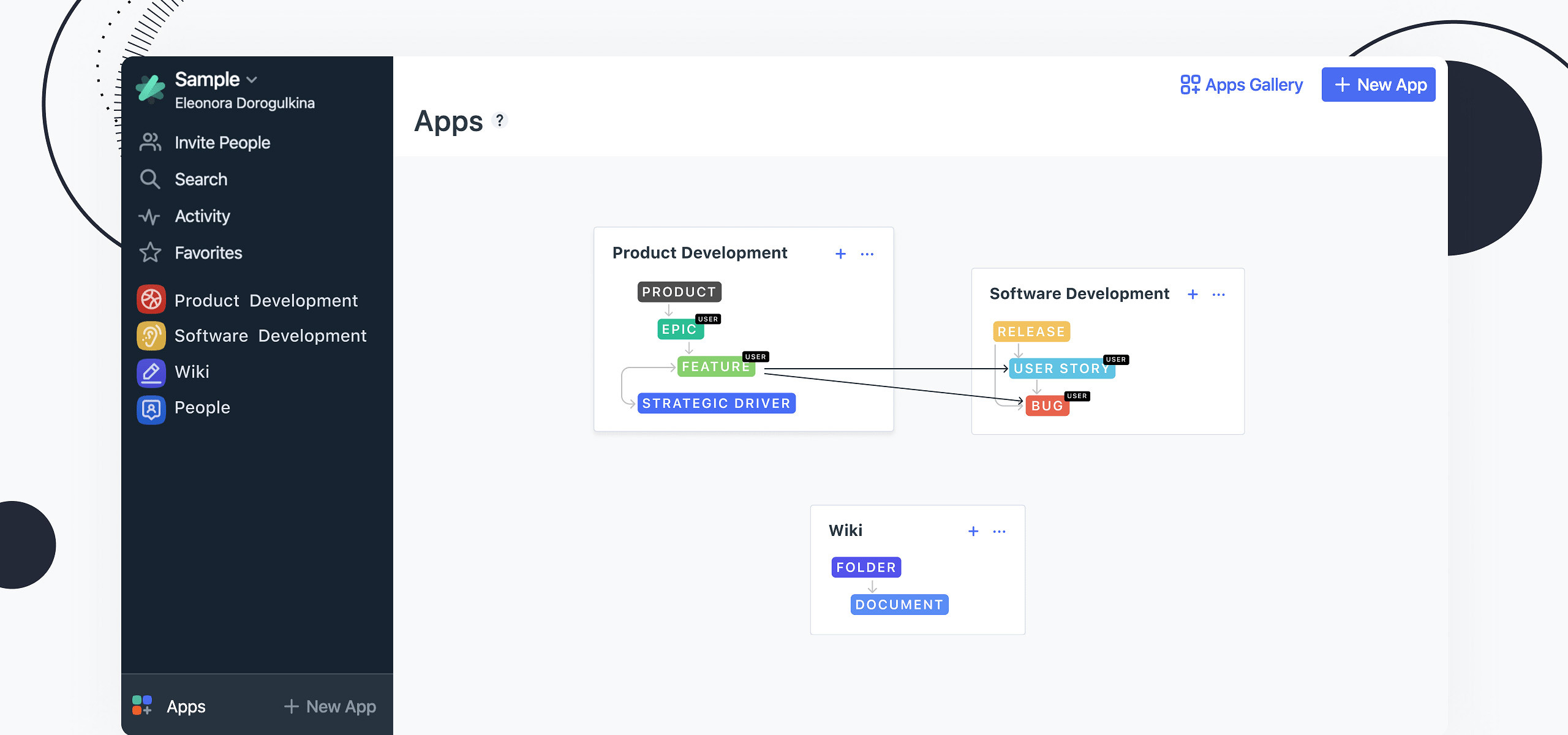Image resolution: width=1568 pixels, height=735 pixels.
Task: Open Product Development card's three-dot menu
Action: [x=867, y=254]
